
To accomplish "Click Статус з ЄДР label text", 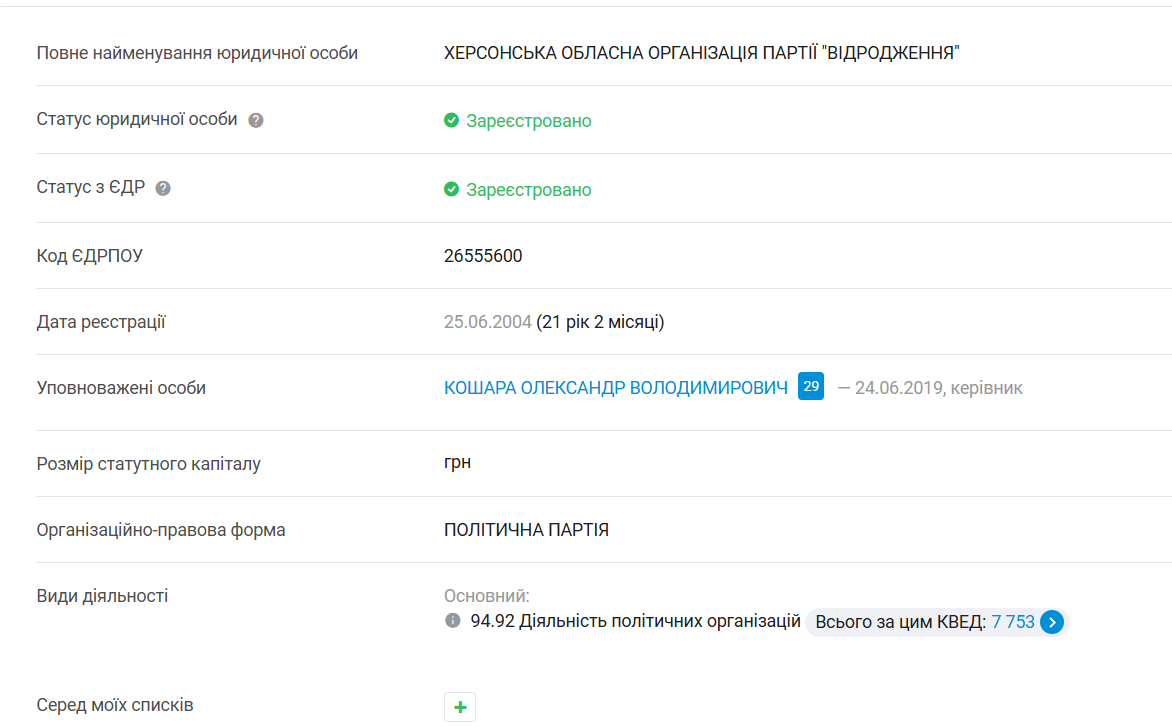I will tap(90, 187).
